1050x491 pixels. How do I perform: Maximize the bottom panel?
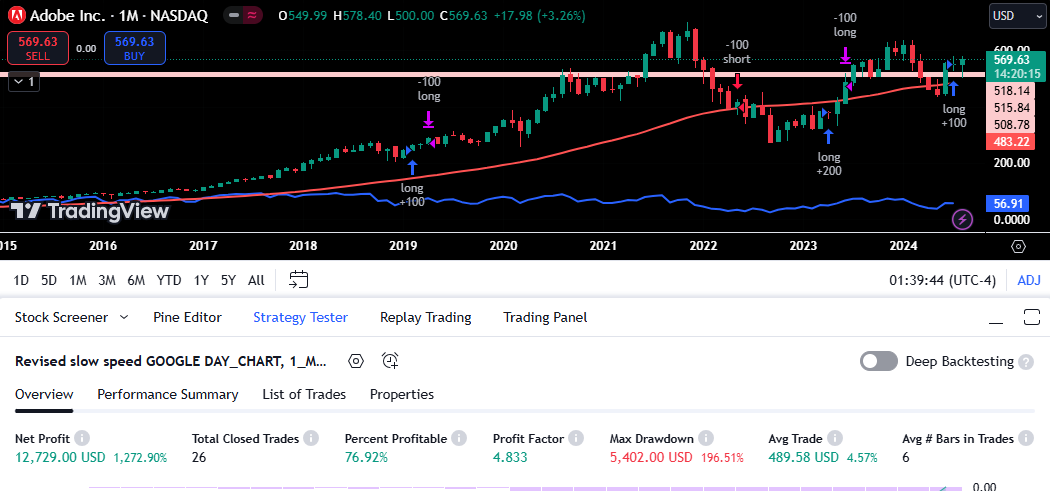point(1032,318)
